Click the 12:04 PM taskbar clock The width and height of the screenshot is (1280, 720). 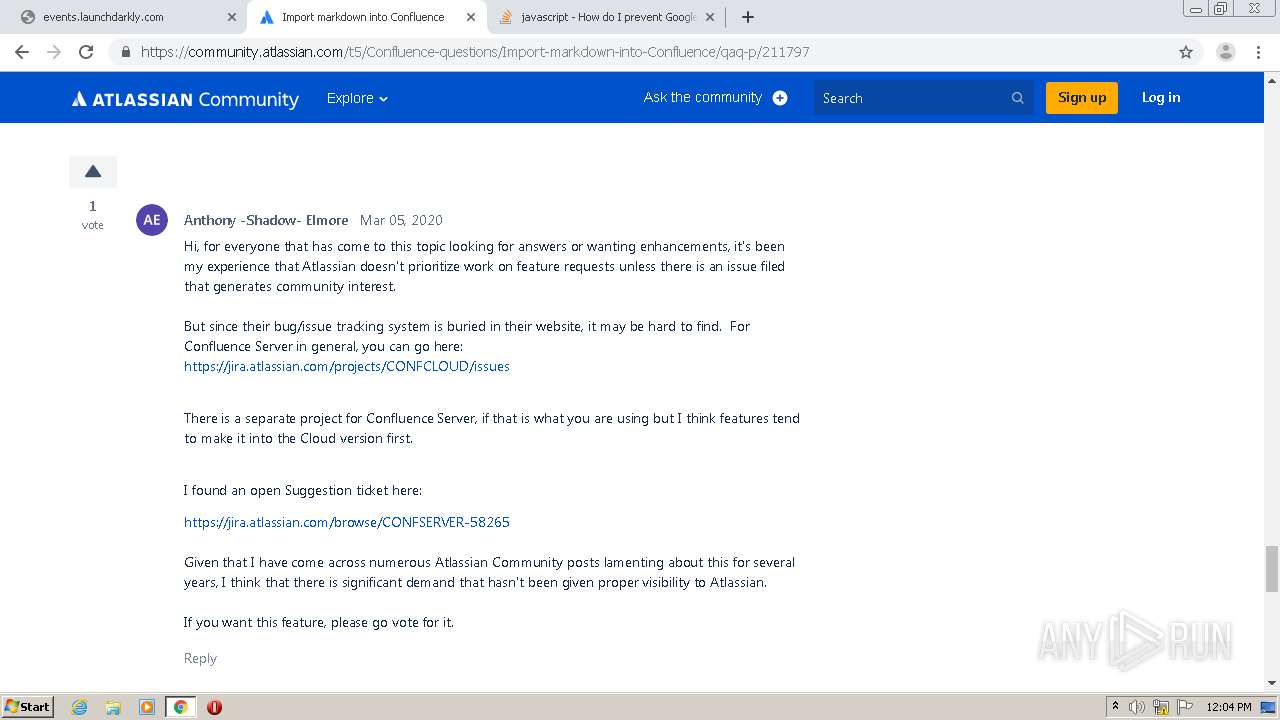click(1229, 707)
